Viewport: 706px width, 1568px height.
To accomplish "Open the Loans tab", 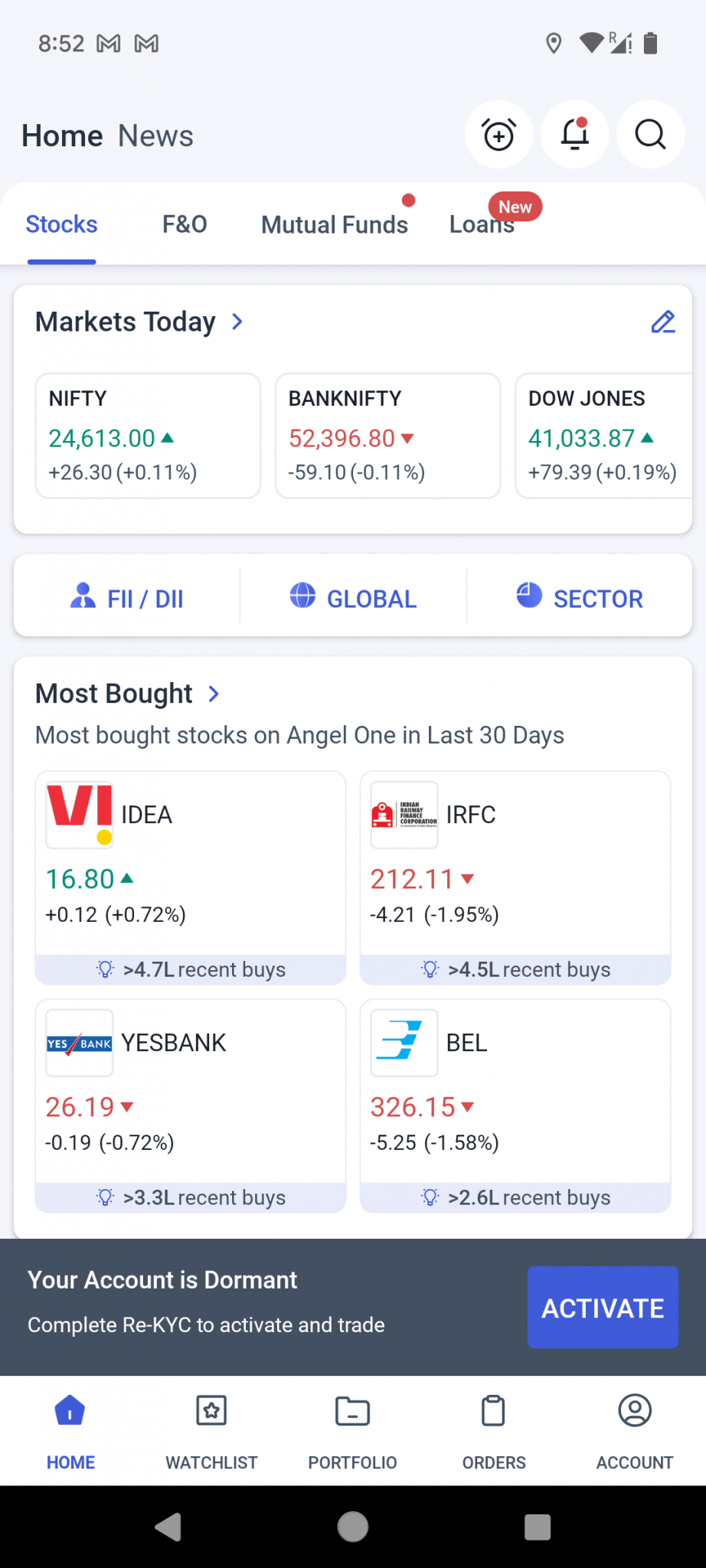I will click(x=482, y=224).
